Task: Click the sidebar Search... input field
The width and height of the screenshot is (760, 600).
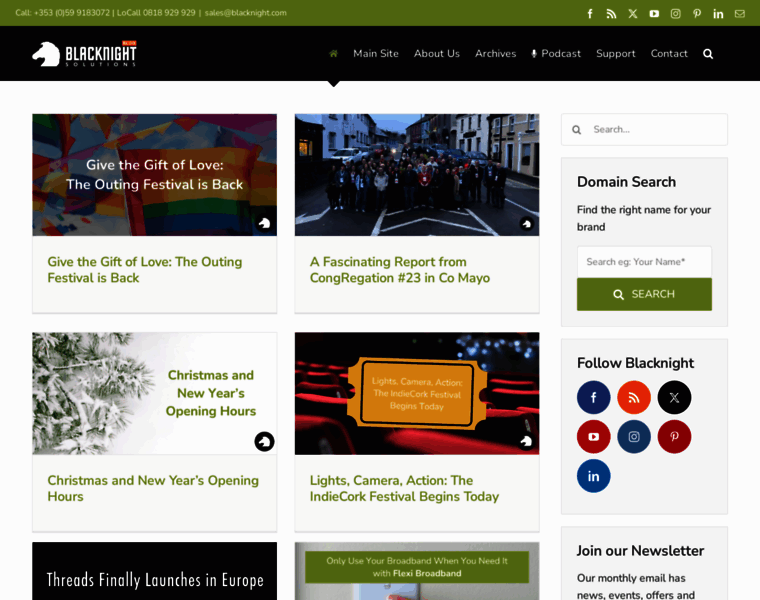Action: pos(644,129)
